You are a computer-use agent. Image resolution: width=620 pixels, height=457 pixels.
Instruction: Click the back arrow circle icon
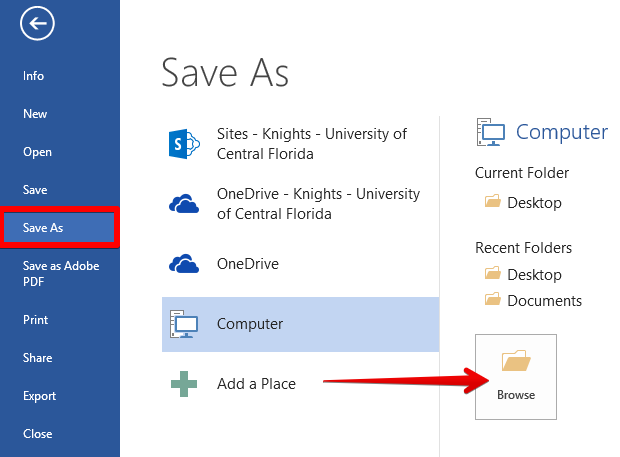click(36, 25)
